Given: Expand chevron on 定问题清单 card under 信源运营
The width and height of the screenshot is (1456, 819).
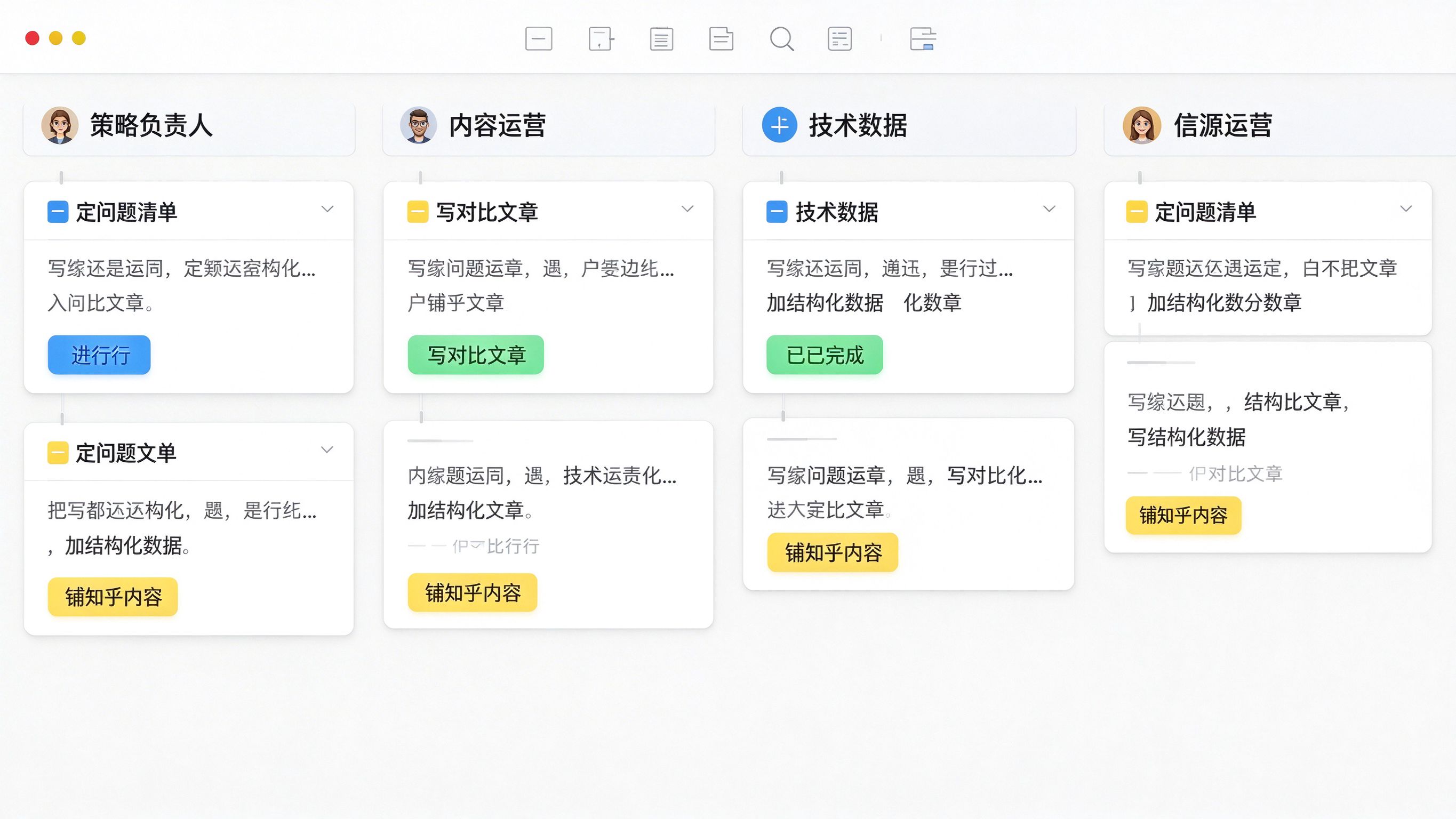Looking at the screenshot, I should click(1406, 209).
